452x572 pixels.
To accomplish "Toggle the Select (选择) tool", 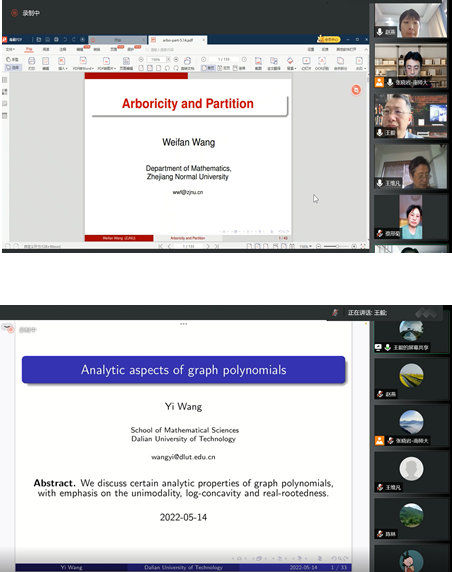I will click(x=12, y=67).
